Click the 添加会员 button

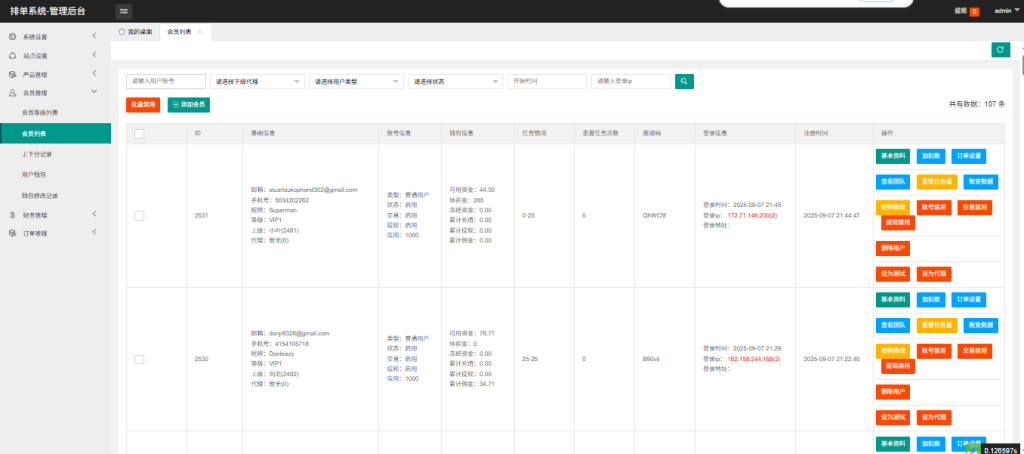click(x=189, y=104)
